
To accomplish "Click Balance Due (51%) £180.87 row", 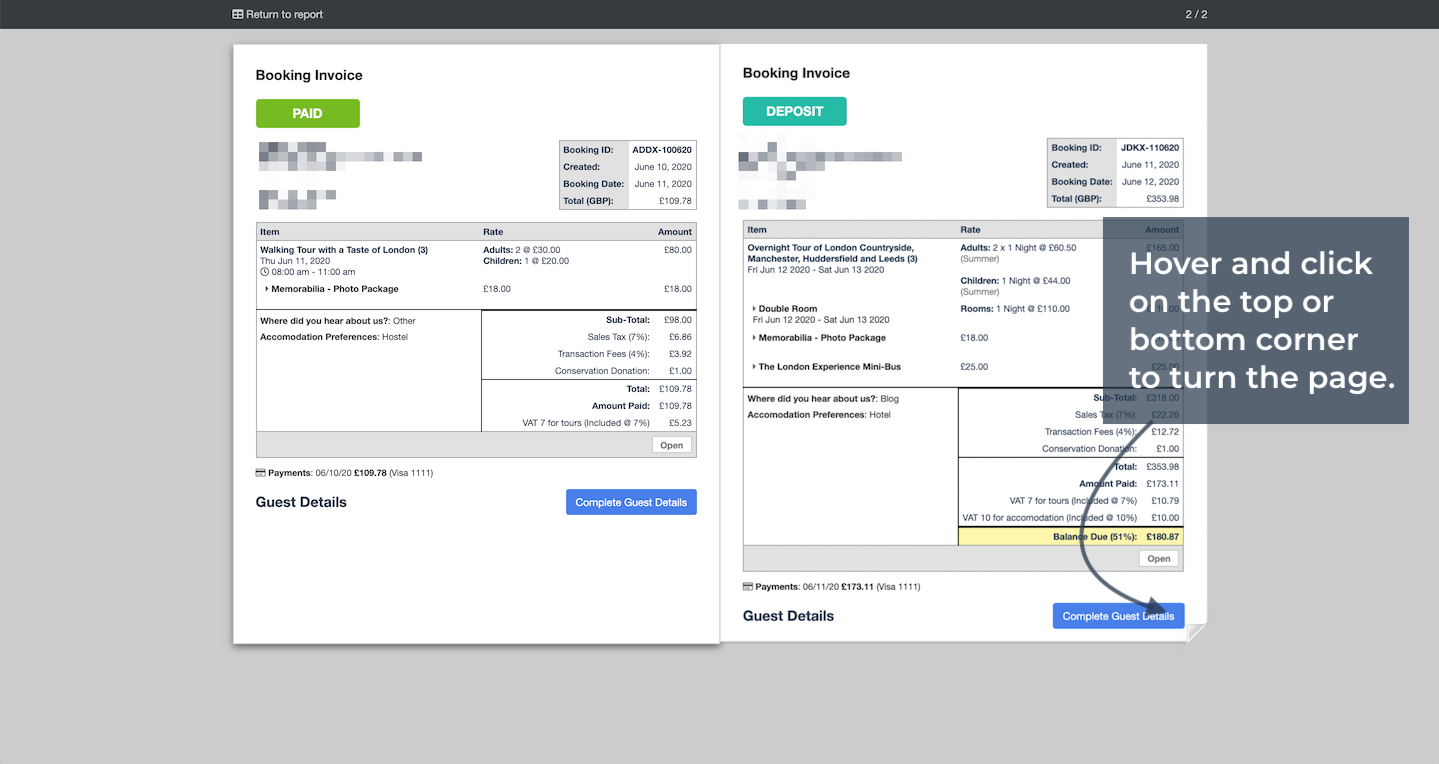I will [x=1071, y=537].
